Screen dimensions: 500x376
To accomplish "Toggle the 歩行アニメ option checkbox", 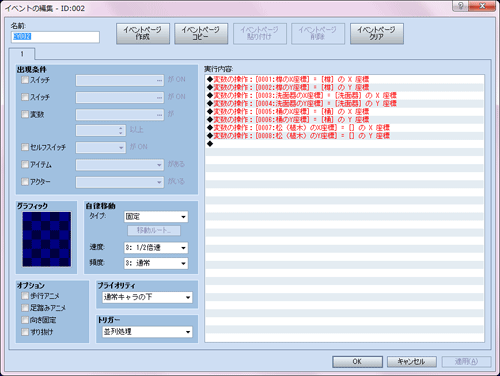I will click(x=25, y=296).
